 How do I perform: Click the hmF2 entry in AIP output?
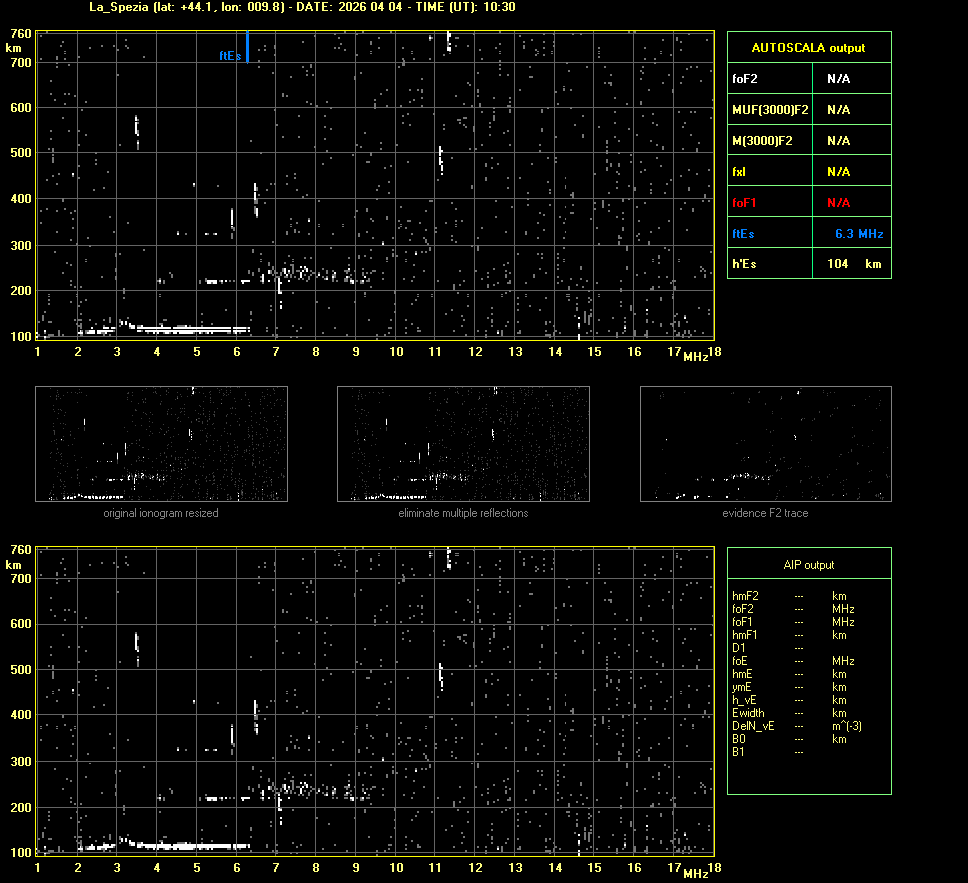pyautogui.click(x=745, y=596)
